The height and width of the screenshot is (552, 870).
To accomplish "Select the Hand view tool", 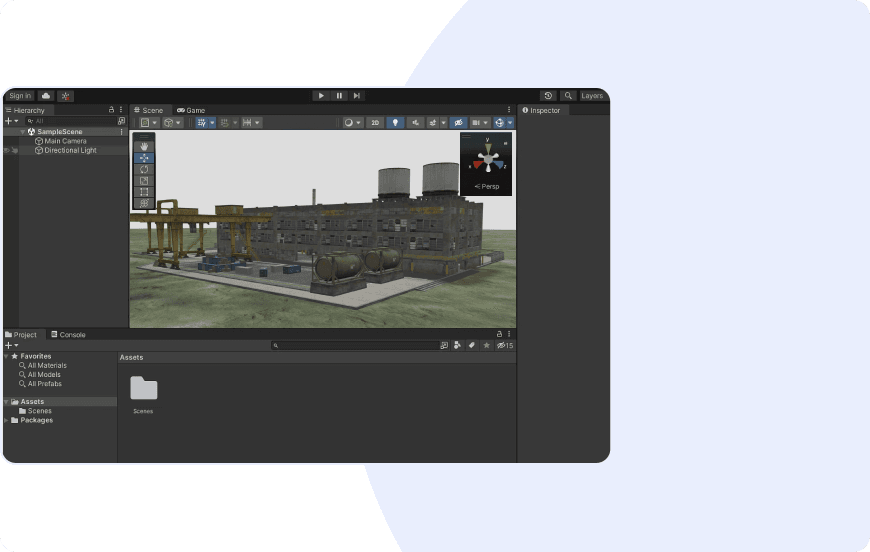I will point(144,146).
